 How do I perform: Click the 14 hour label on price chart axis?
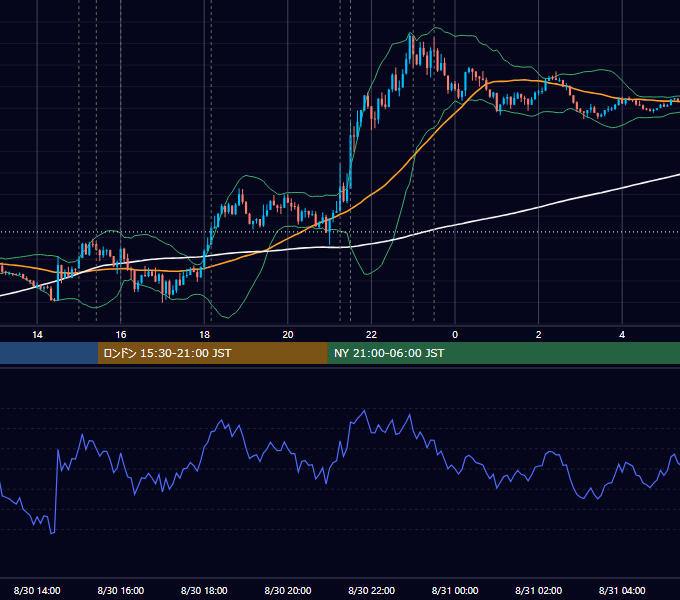(37, 335)
